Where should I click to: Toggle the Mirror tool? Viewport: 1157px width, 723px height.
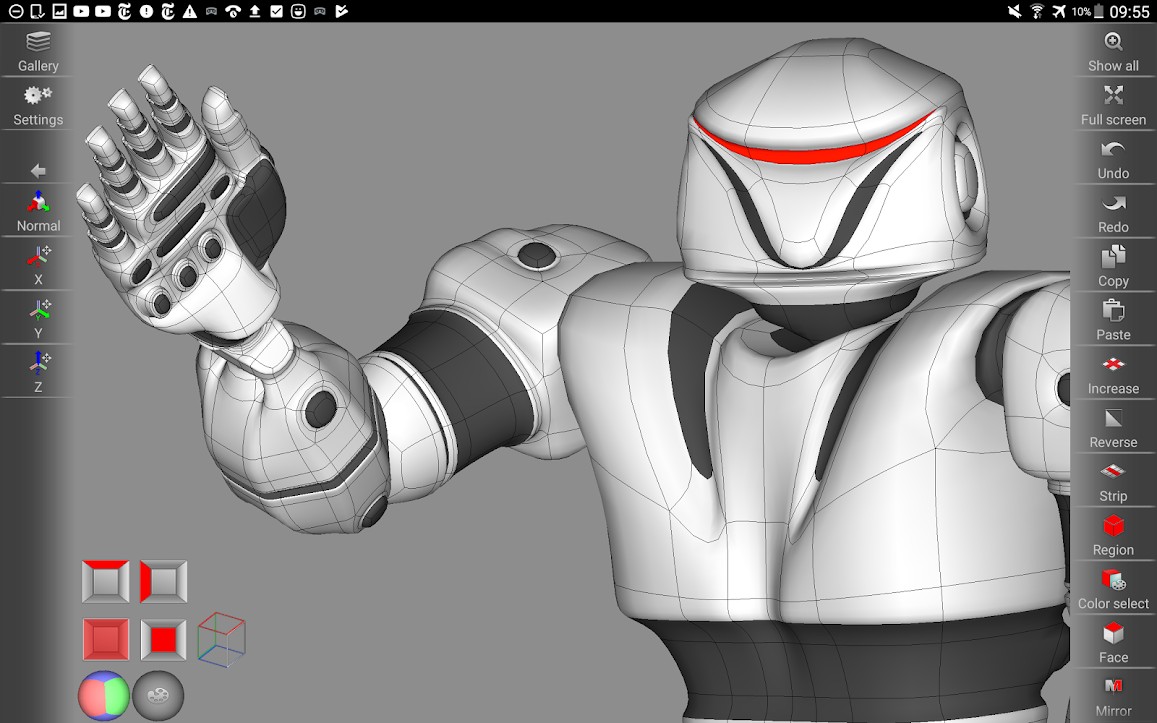point(1113,697)
